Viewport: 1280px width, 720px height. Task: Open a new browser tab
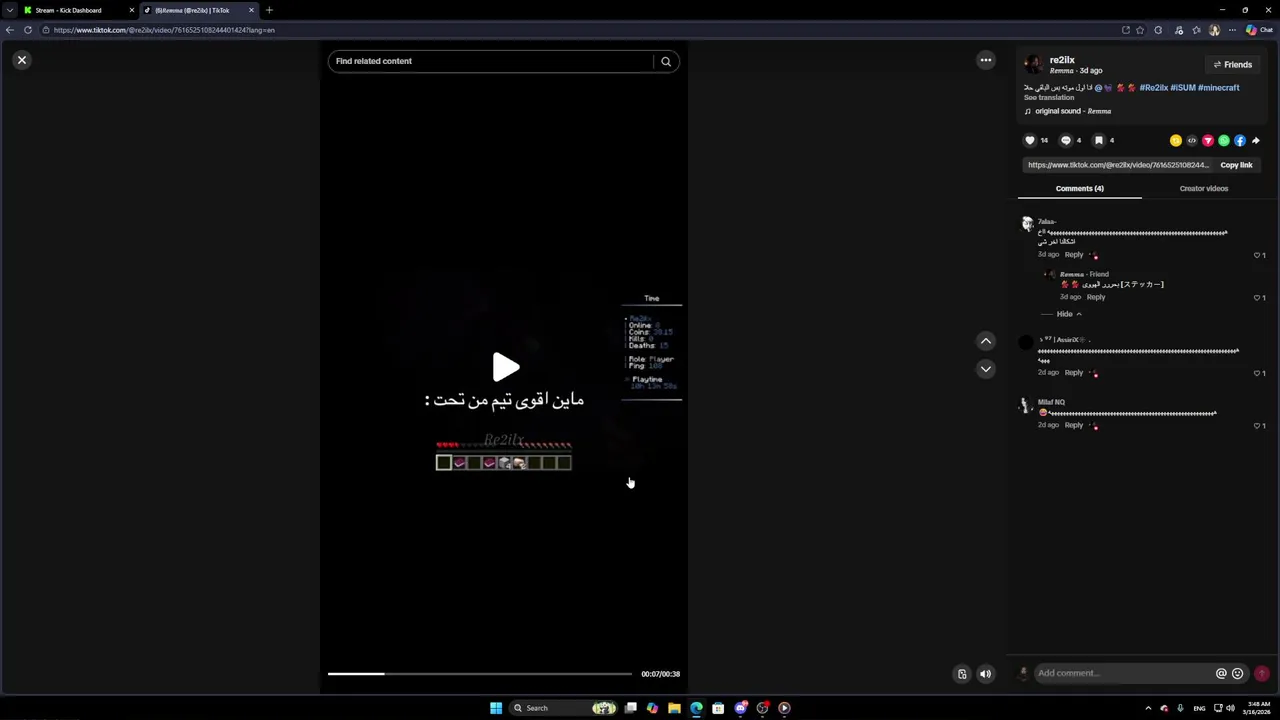269,10
